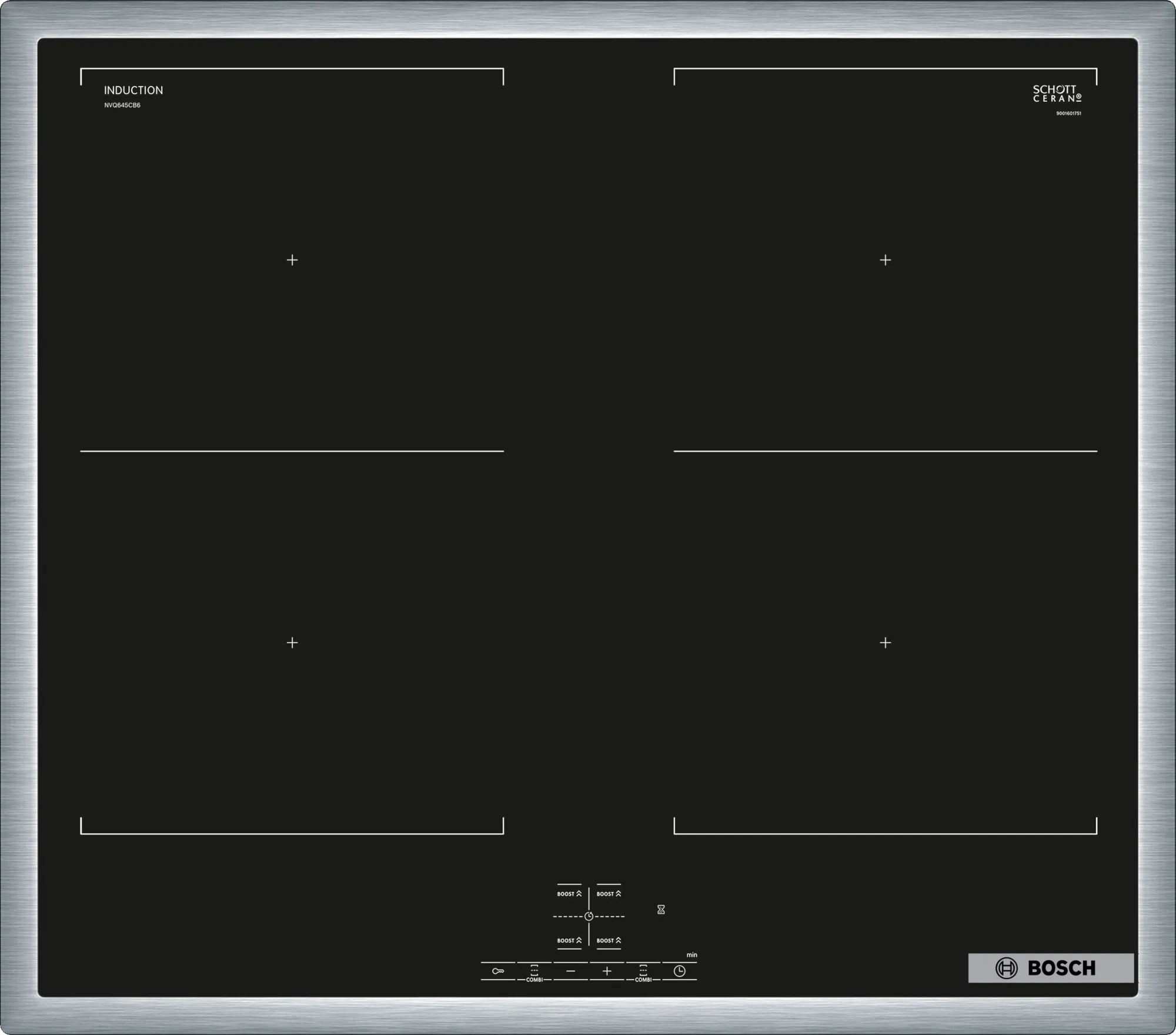Tap the clock timer icon under min

[679, 971]
